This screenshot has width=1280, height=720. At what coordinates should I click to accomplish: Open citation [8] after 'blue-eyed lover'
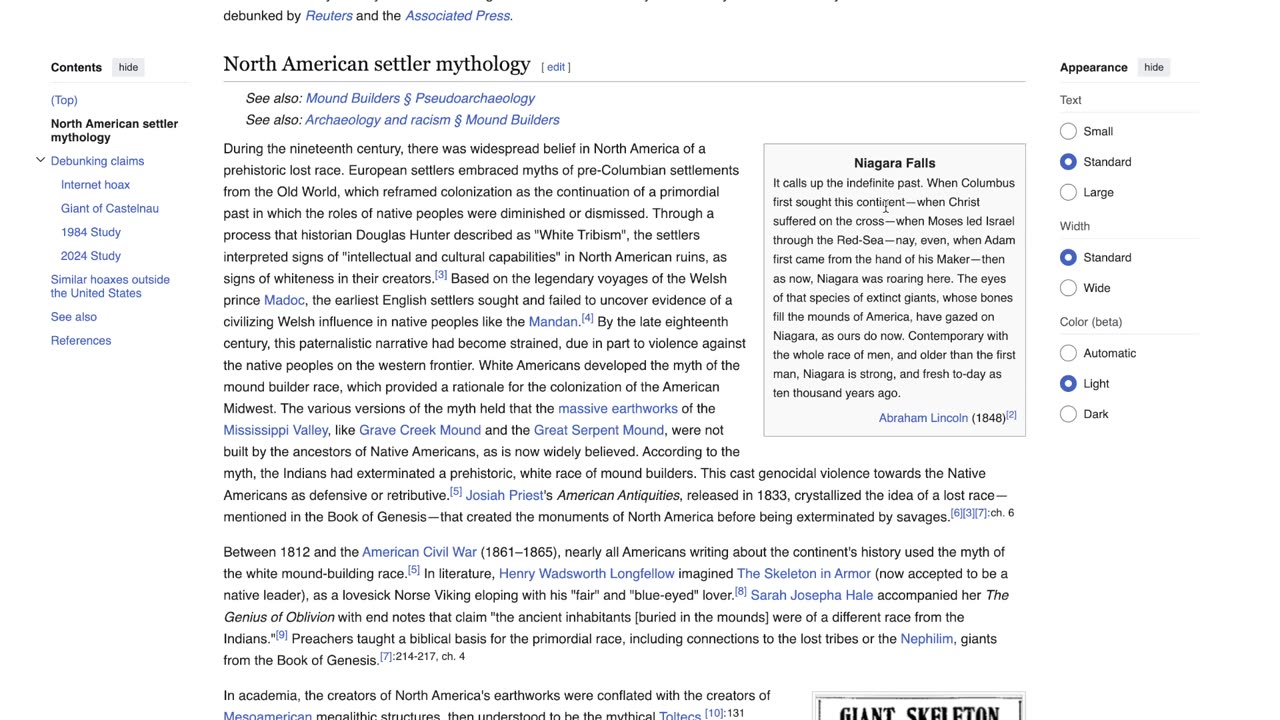(x=741, y=591)
